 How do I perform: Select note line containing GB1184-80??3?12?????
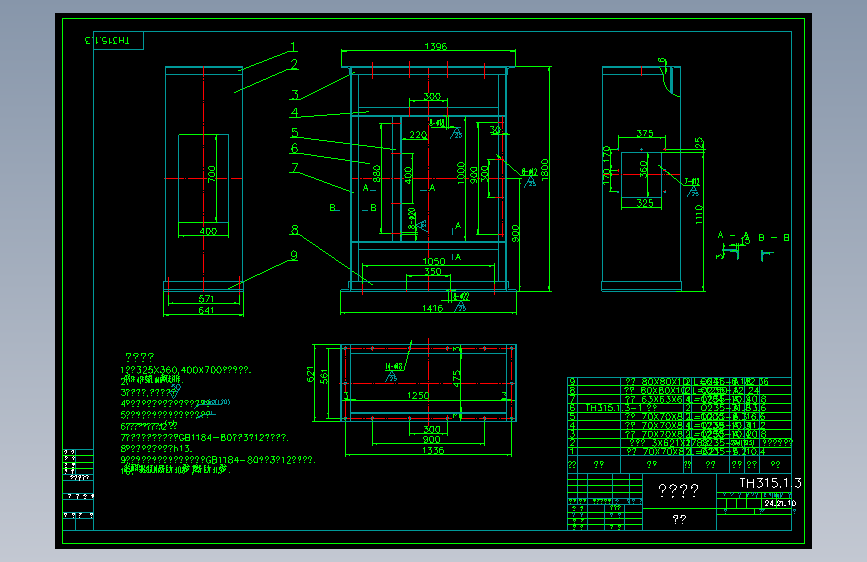[x=218, y=460]
